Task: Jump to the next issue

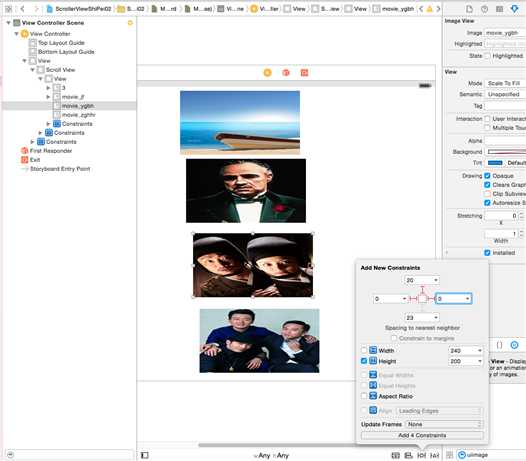Action: pos(438,9)
